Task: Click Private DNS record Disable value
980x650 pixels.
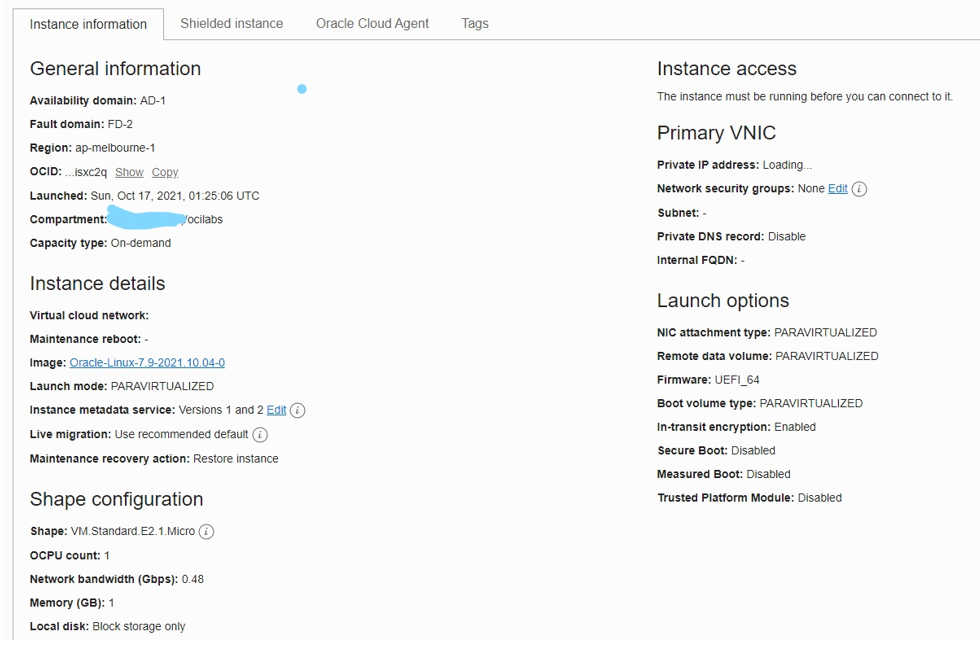Action: click(x=787, y=236)
